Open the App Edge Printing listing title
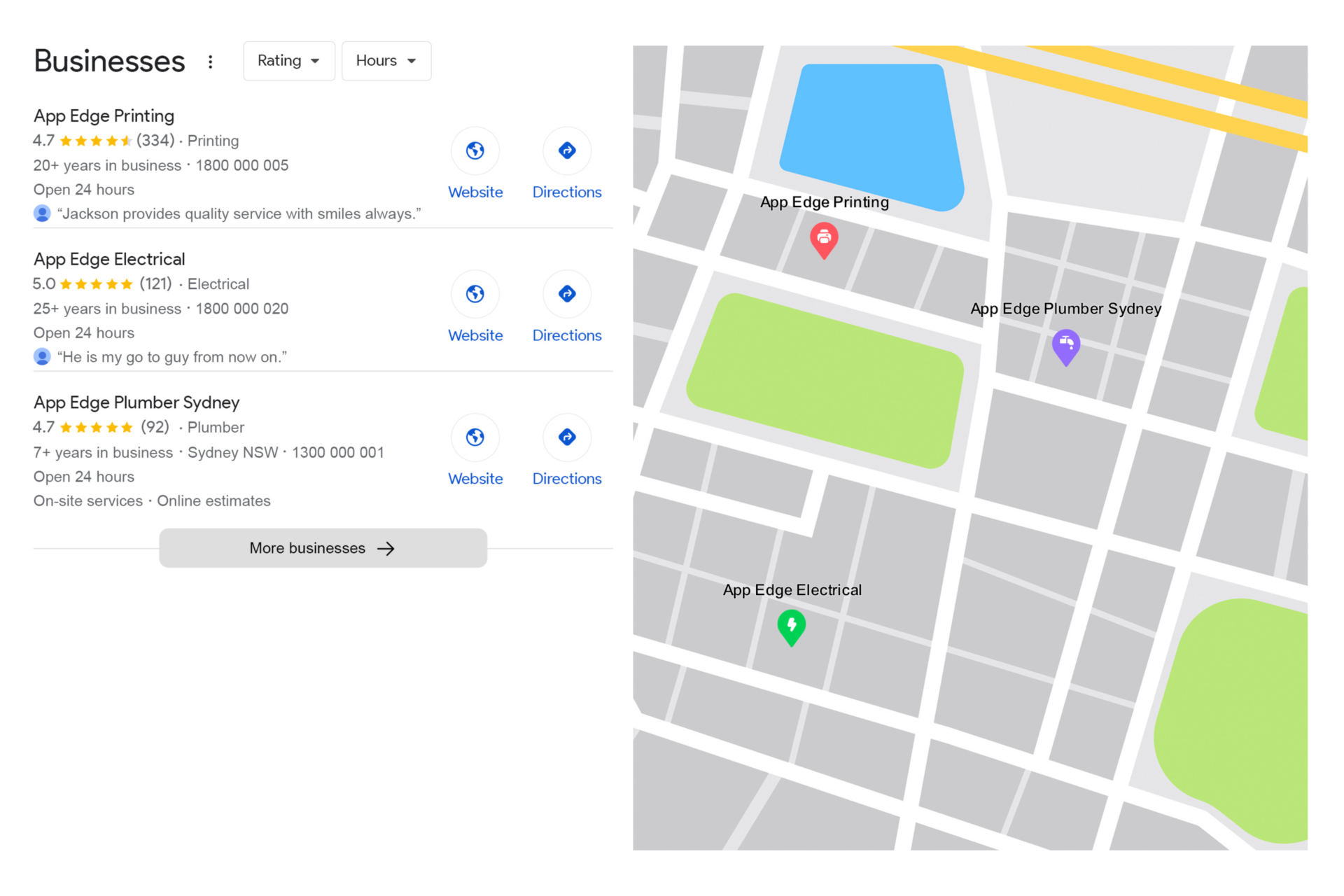Screen dimensions: 1344x896 click(x=104, y=116)
